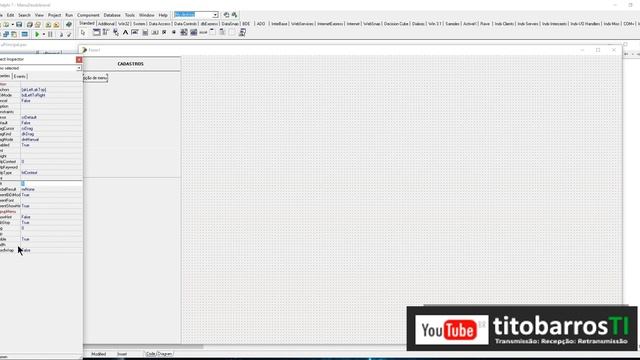Image resolution: width=640 pixels, height=360 pixels.
Task: Open the Project menu
Action: 54,15
